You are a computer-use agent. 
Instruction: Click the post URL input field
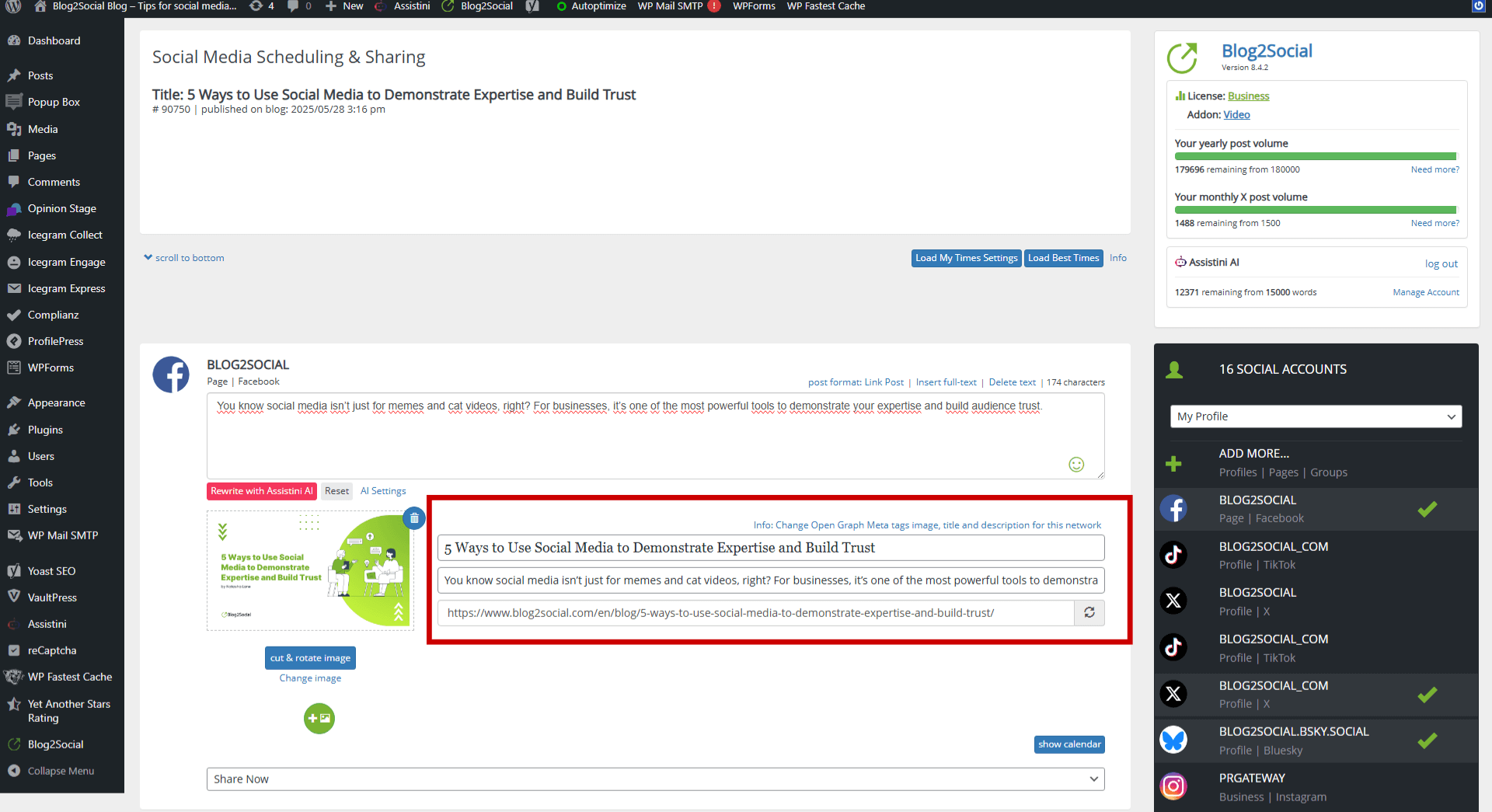[x=756, y=613]
